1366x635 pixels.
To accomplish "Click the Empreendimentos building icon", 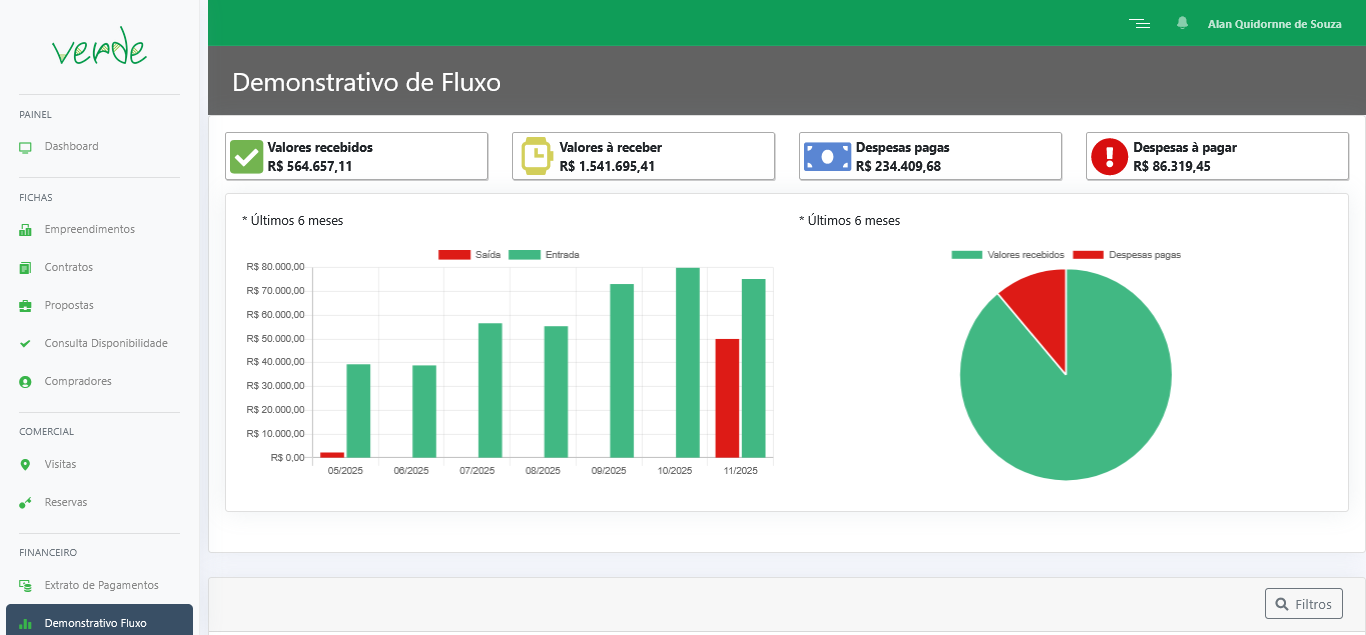I will [24, 229].
